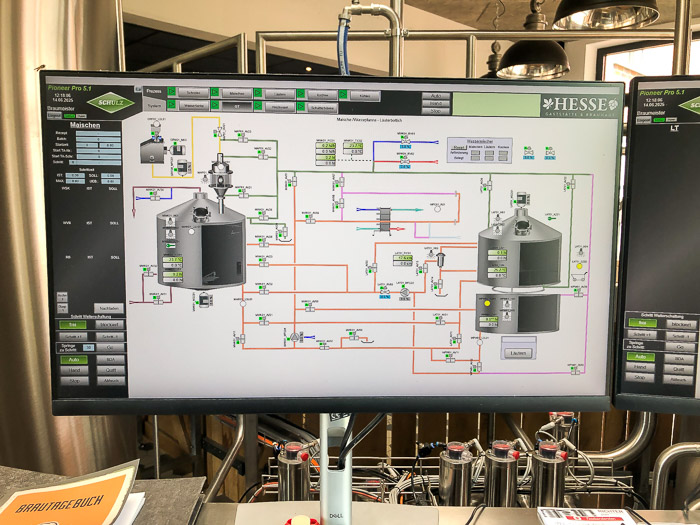Viewport: 700px width, 525px height.
Task: Click green play arrow beside ST button
Action: coord(215,105)
